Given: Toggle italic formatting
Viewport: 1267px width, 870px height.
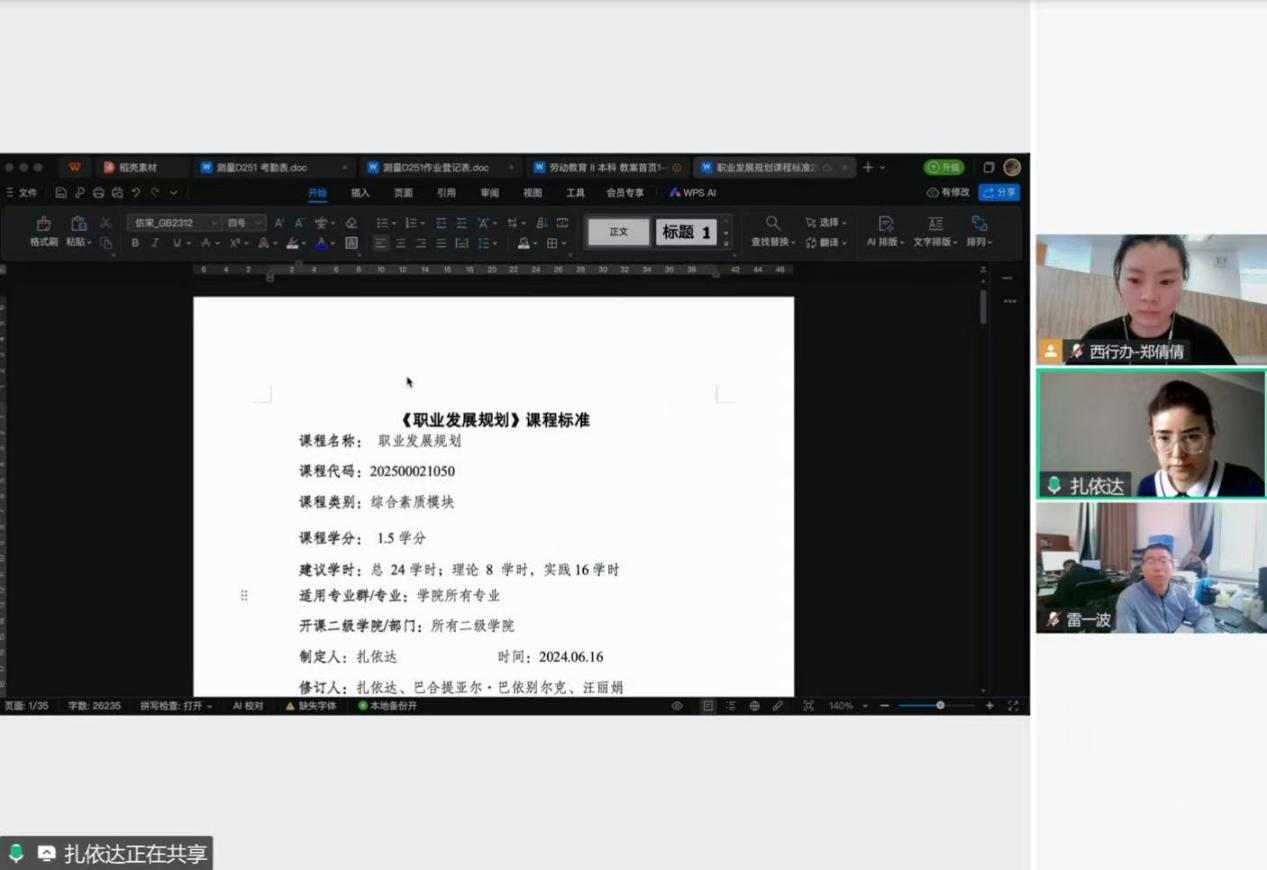Looking at the screenshot, I should [155, 243].
